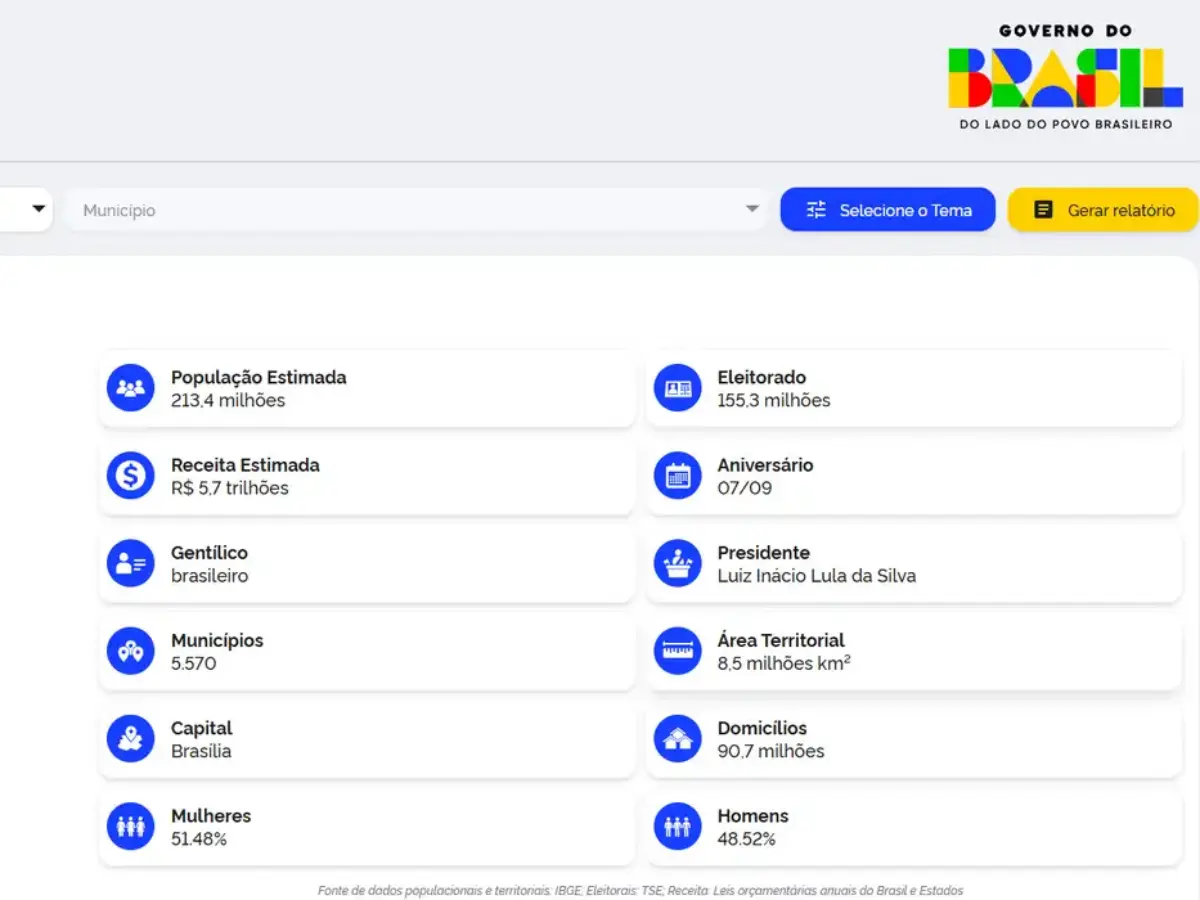Select the '155,3 milhões' Eleitorado value
Image resolution: width=1200 pixels, height=900 pixels.
pos(774,401)
